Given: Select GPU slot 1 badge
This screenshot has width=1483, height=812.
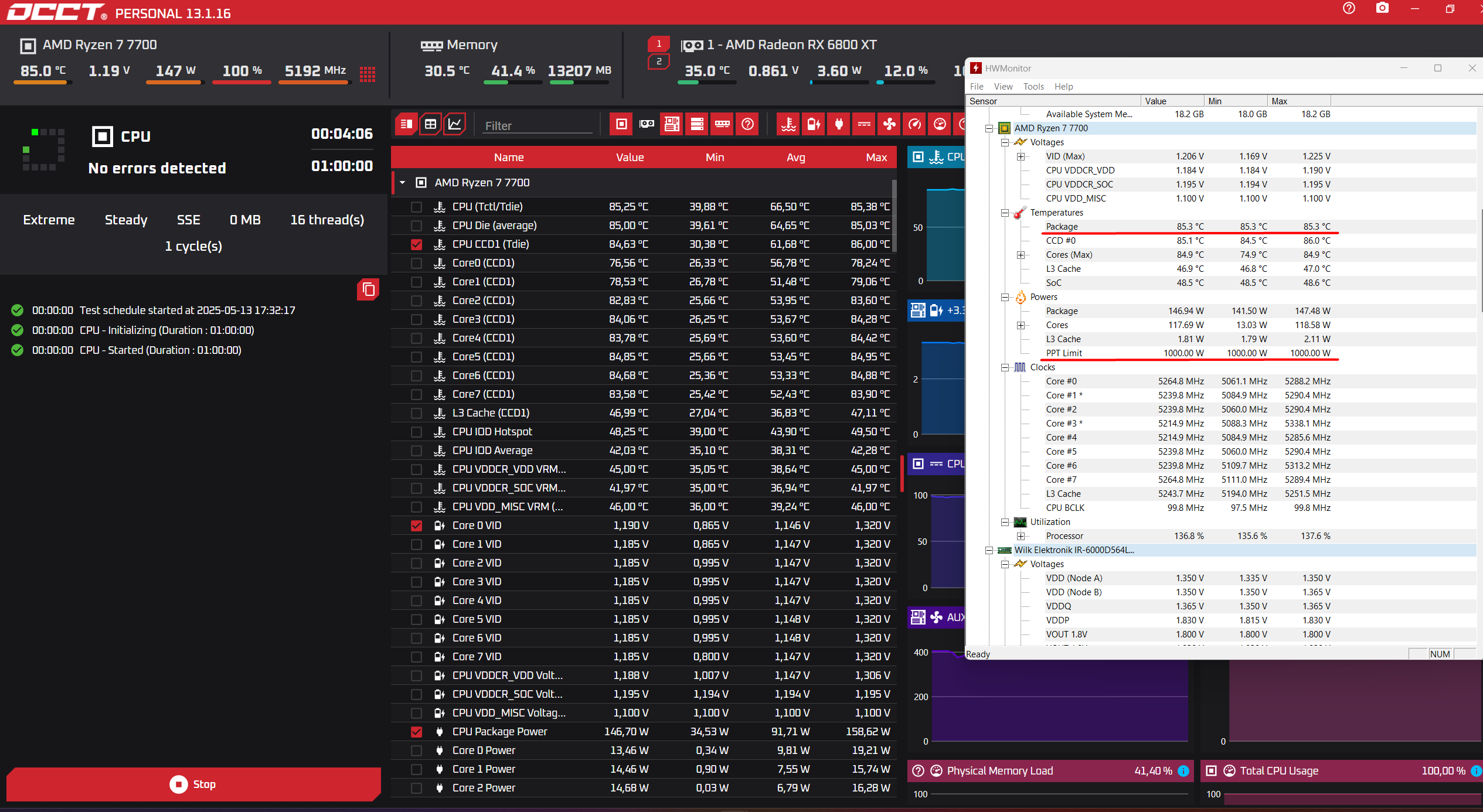Looking at the screenshot, I should tap(659, 44).
